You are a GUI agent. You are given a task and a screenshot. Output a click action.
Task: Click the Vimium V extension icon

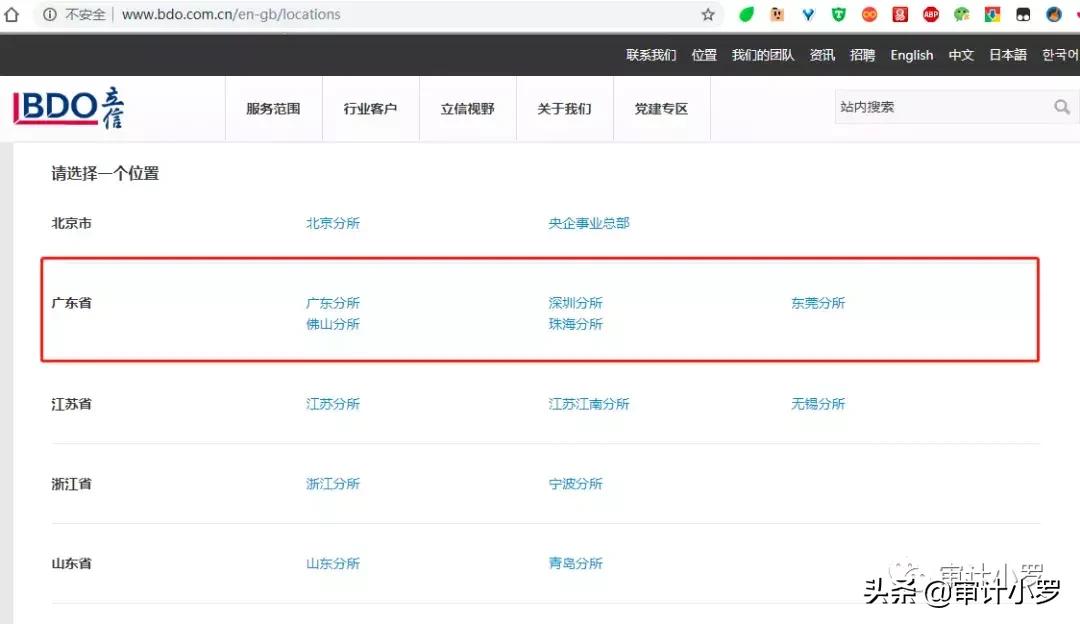point(807,14)
